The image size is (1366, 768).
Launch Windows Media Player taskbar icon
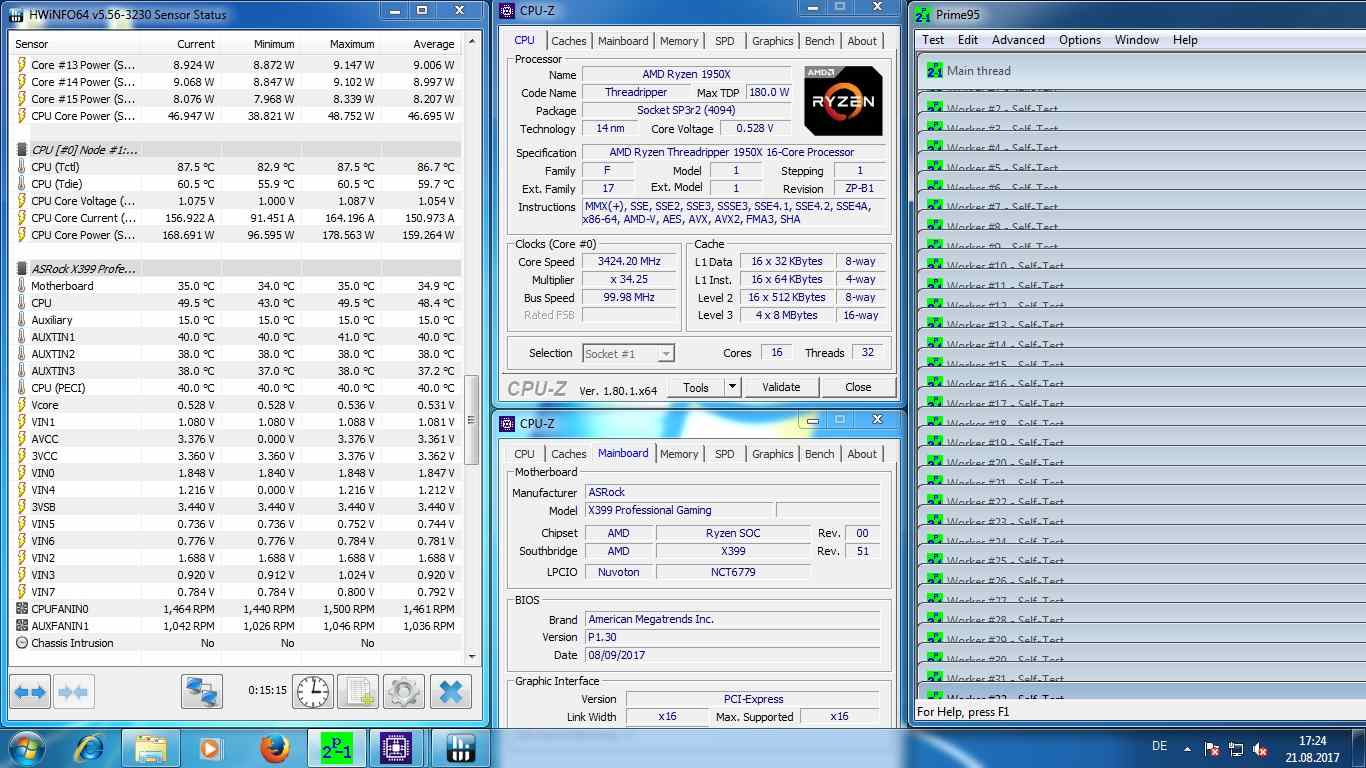coord(210,748)
